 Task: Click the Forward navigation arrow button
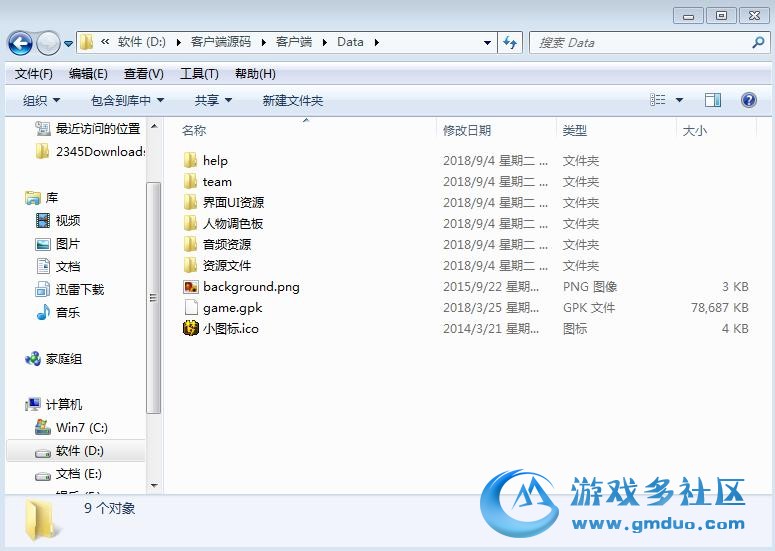click(x=48, y=43)
